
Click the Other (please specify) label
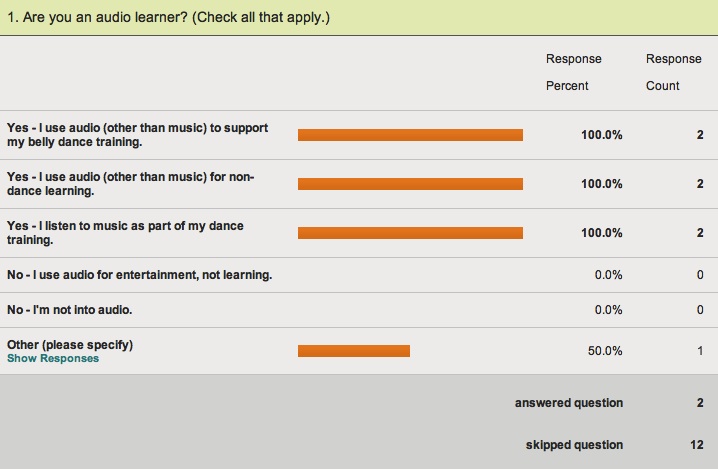70,344
